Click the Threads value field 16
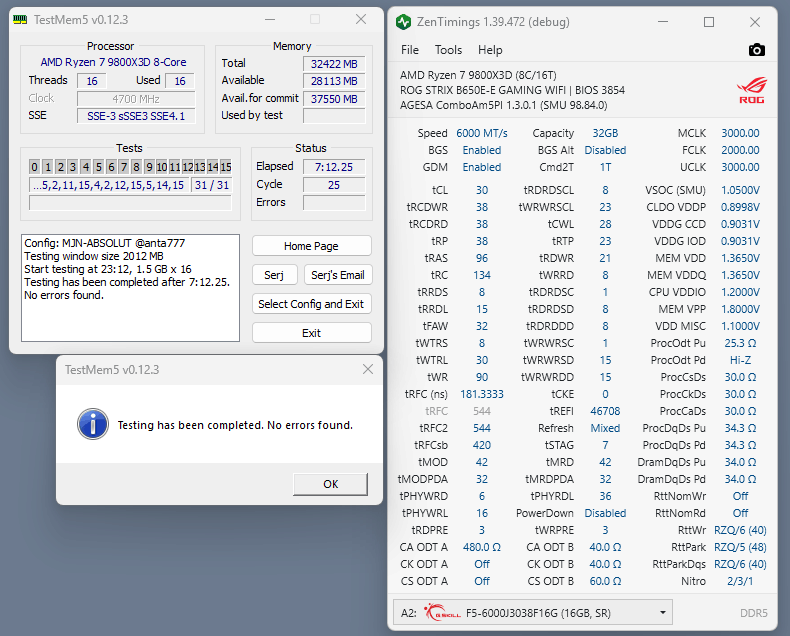This screenshot has height=636, width=790. (x=92, y=81)
